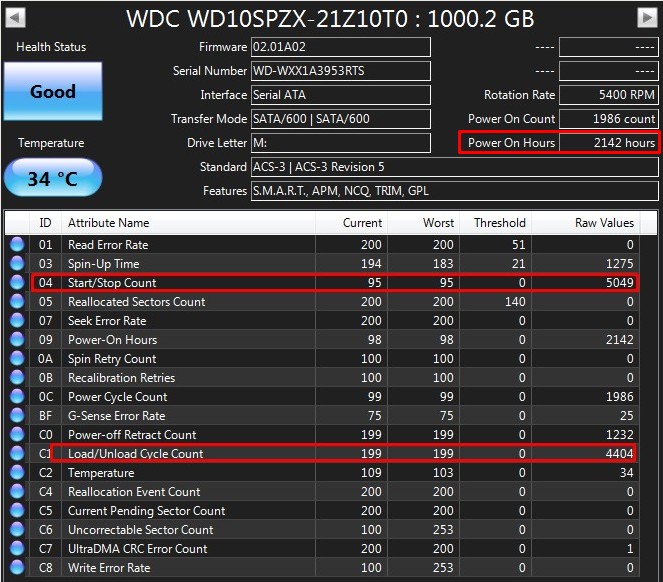The height and width of the screenshot is (582, 663).
Task: Click status icon of Uncorrectable Sector Count
Action: (17, 530)
